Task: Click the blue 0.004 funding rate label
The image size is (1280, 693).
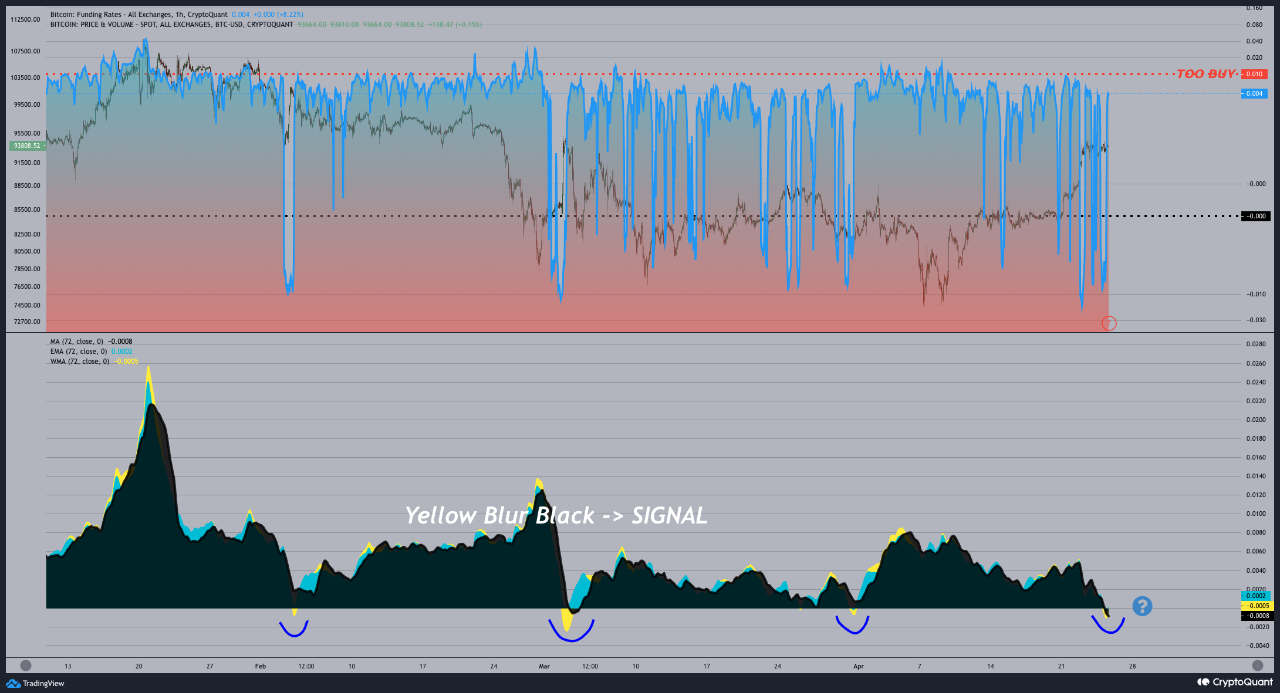Action: point(1255,94)
